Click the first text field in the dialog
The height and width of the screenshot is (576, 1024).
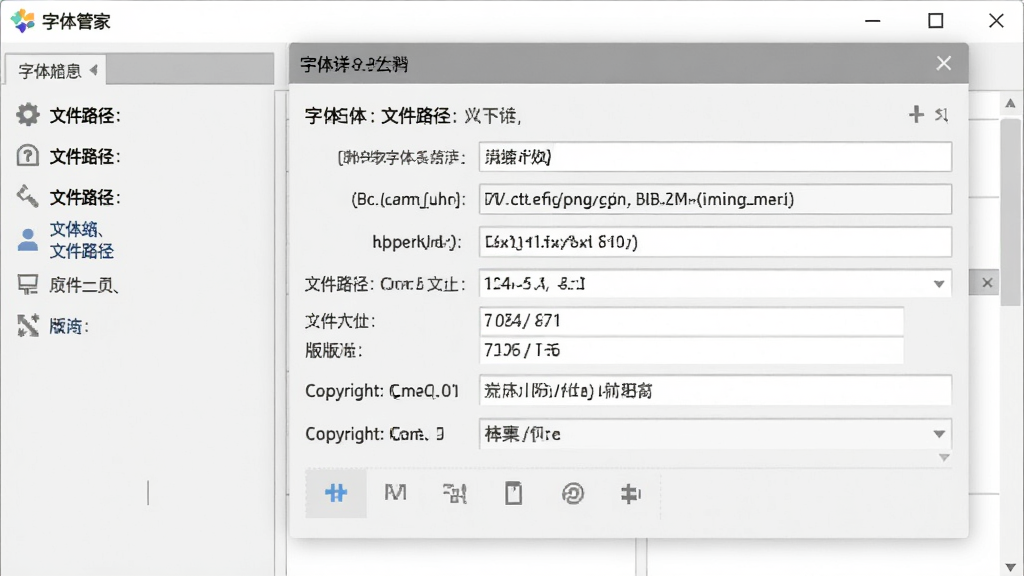(715, 157)
